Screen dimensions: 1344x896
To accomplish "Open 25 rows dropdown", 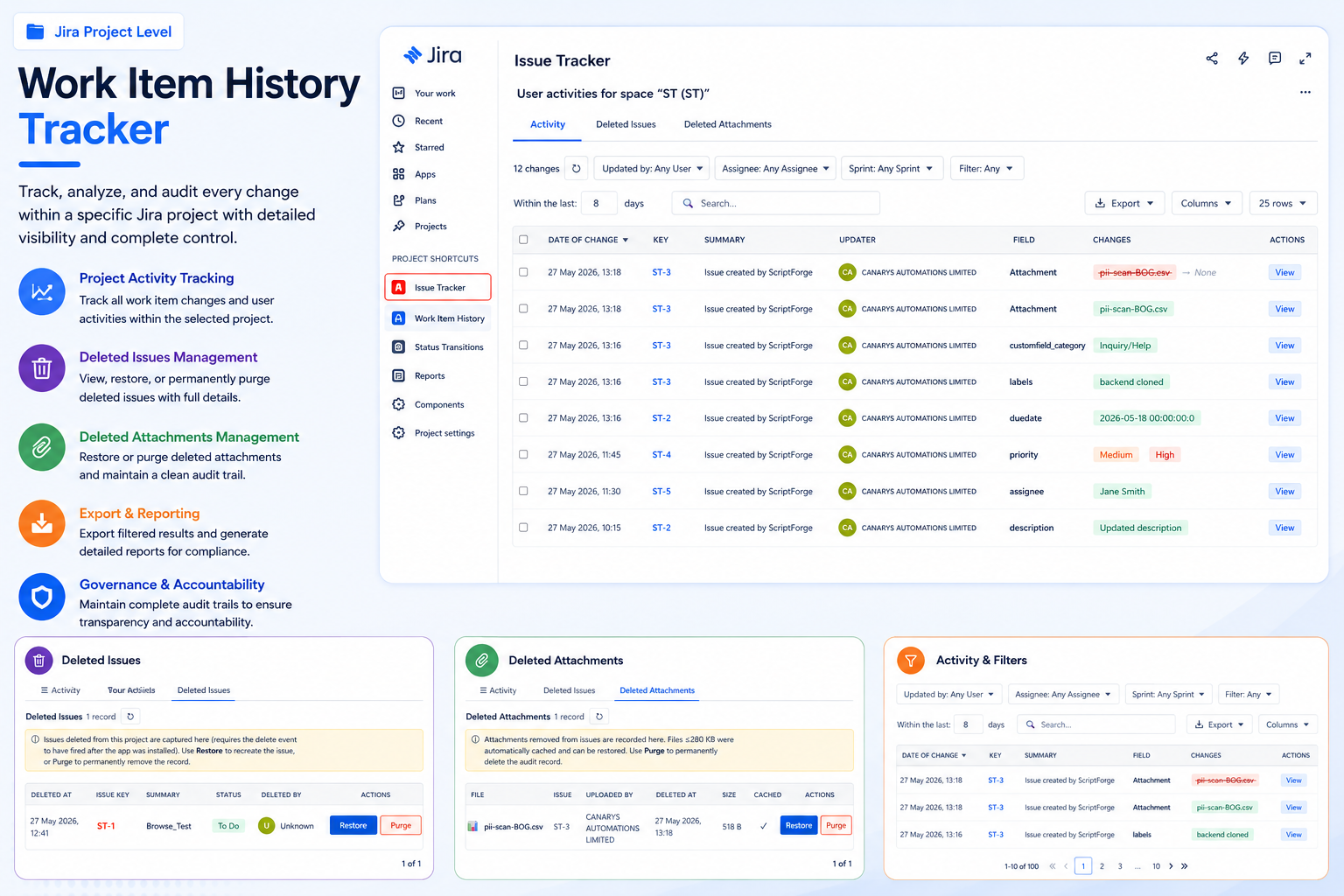I will click(x=1283, y=203).
